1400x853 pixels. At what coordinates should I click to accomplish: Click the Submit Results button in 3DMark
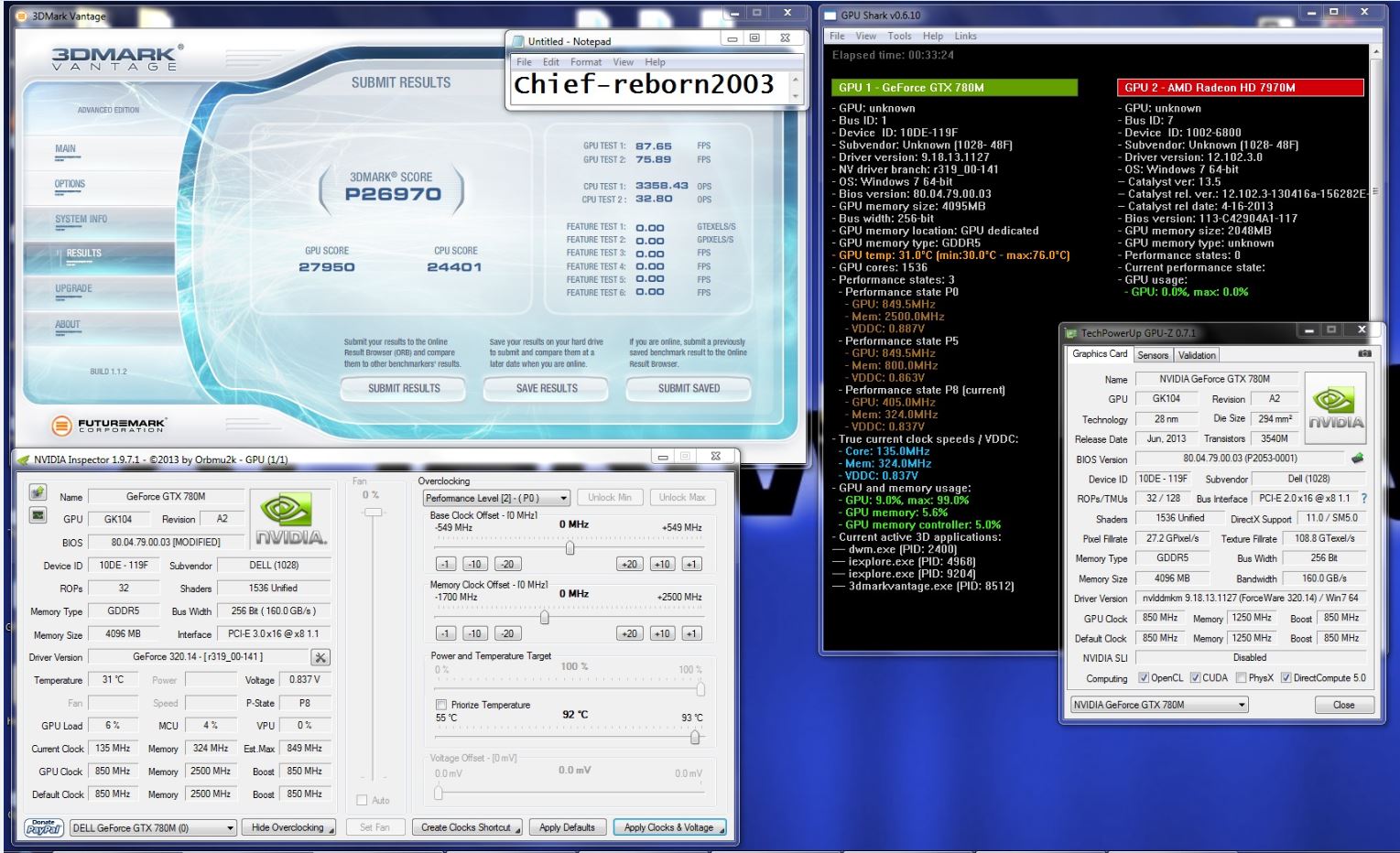pyautogui.click(x=404, y=388)
